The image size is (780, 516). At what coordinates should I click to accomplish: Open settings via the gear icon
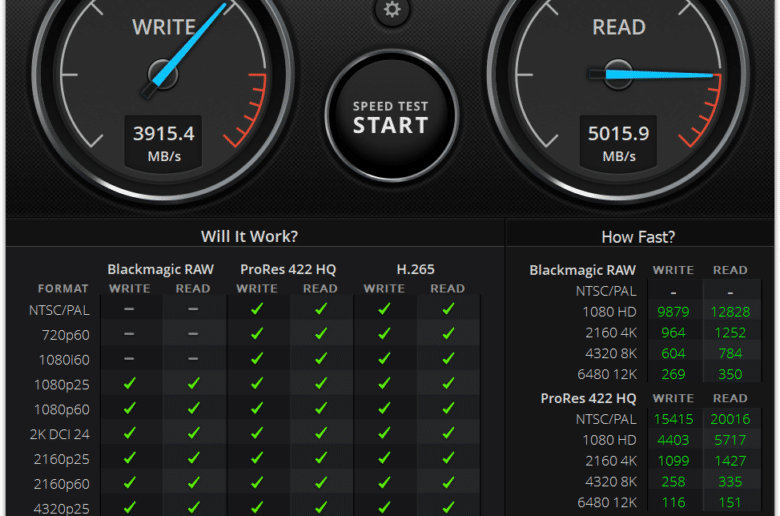coord(392,9)
